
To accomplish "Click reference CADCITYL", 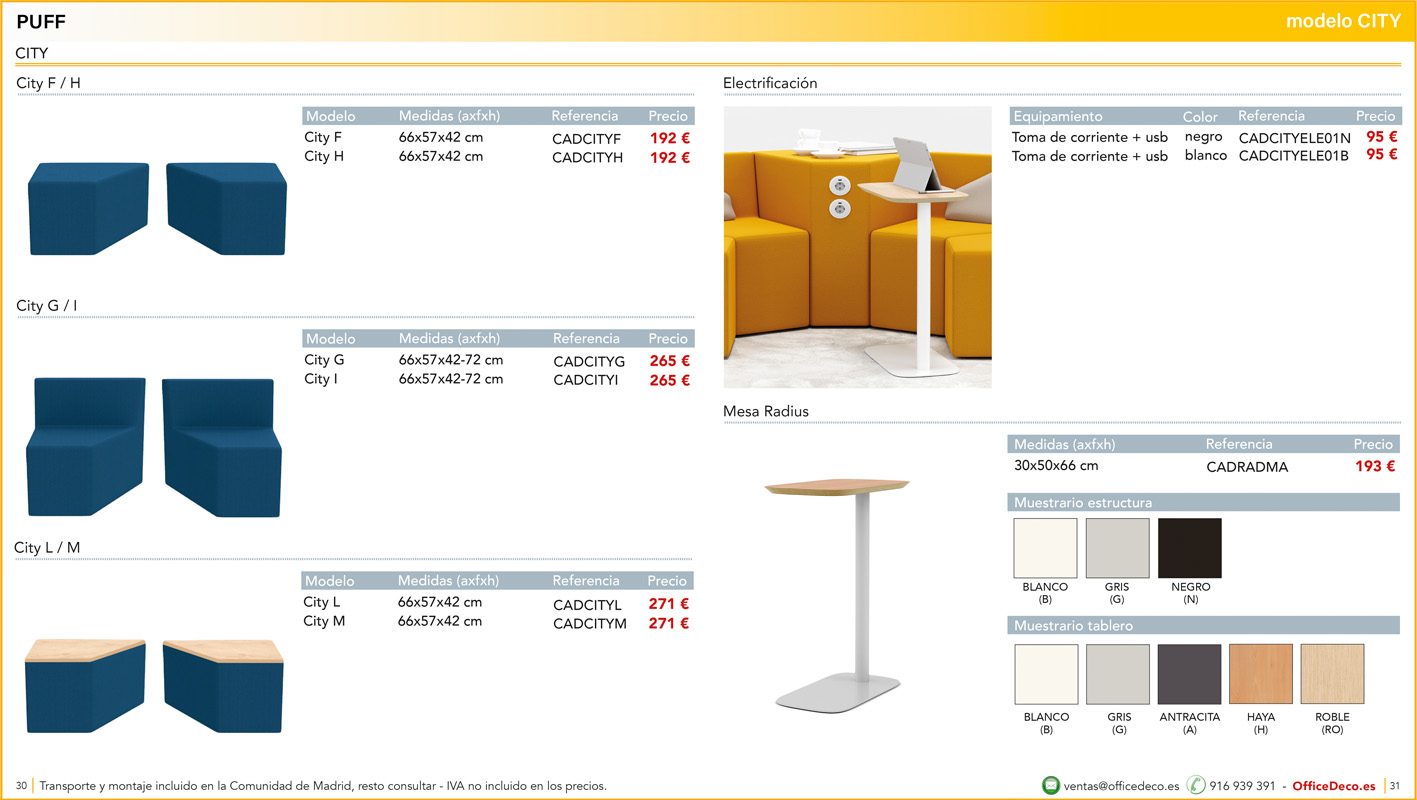I will pos(587,605).
